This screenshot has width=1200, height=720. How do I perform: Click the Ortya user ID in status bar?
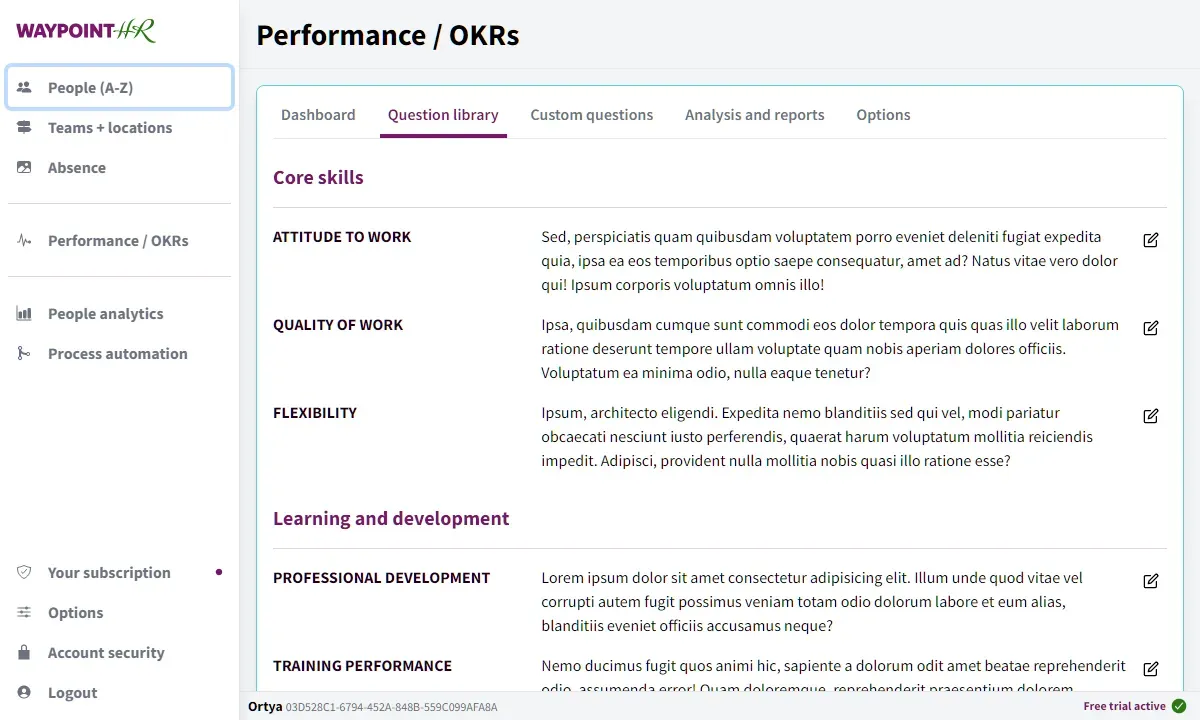point(390,707)
